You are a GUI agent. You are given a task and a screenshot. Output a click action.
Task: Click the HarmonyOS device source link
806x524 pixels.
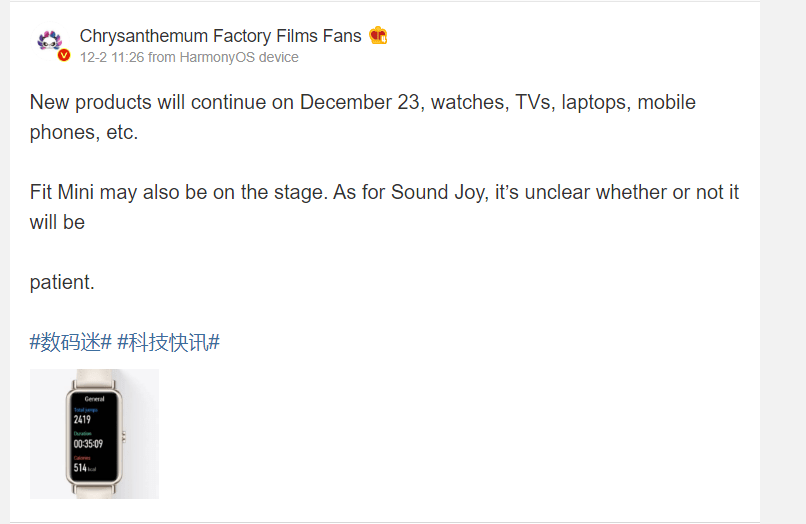tap(239, 57)
